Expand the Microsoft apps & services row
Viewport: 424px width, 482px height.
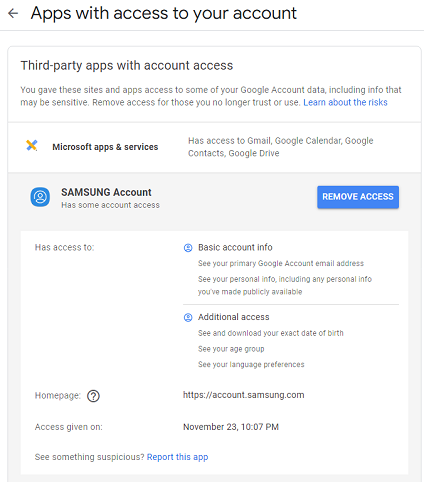pos(214,147)
